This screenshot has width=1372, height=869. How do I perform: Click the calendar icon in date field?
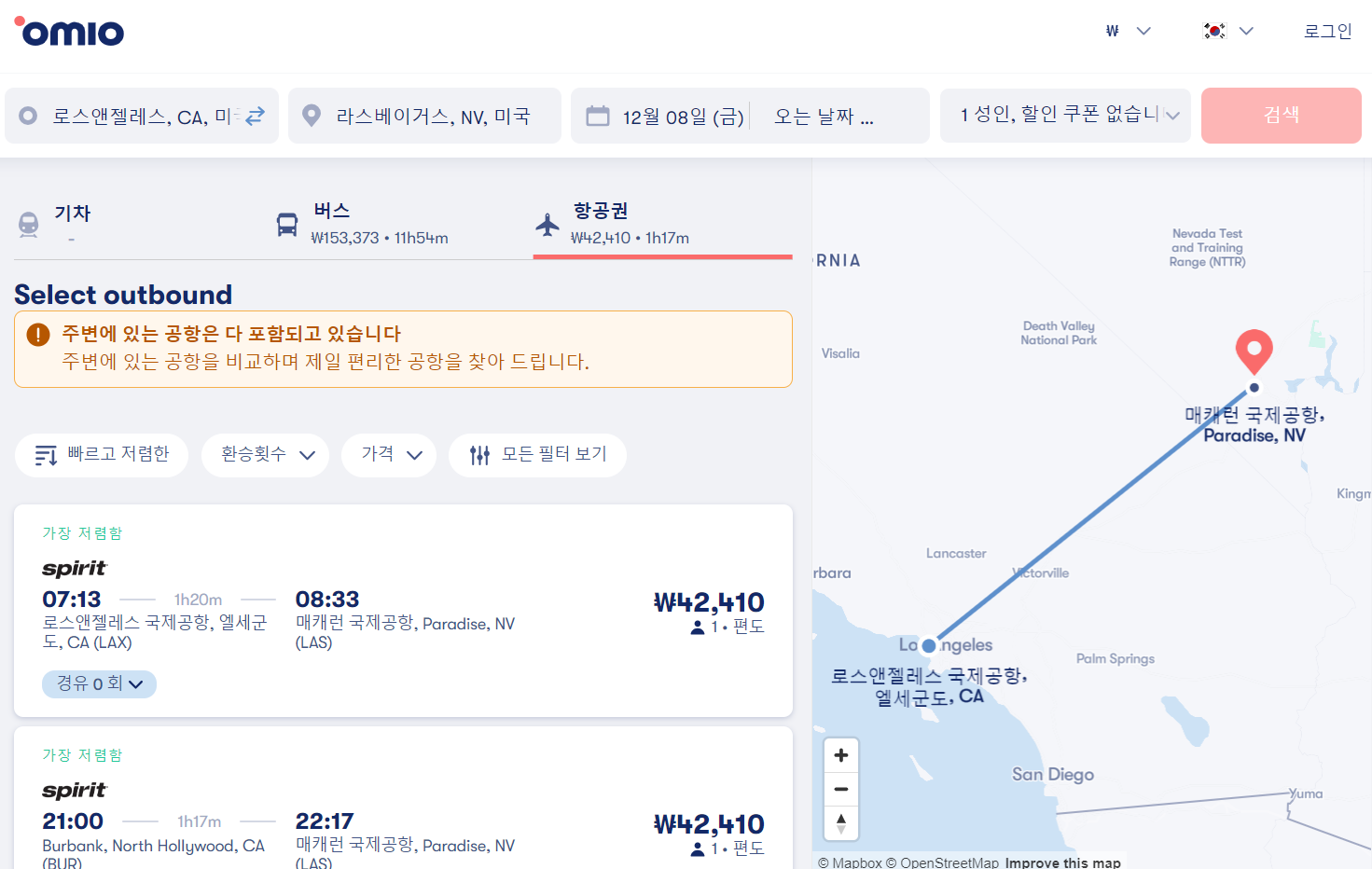pyautogui.click(x=597, y=116)
